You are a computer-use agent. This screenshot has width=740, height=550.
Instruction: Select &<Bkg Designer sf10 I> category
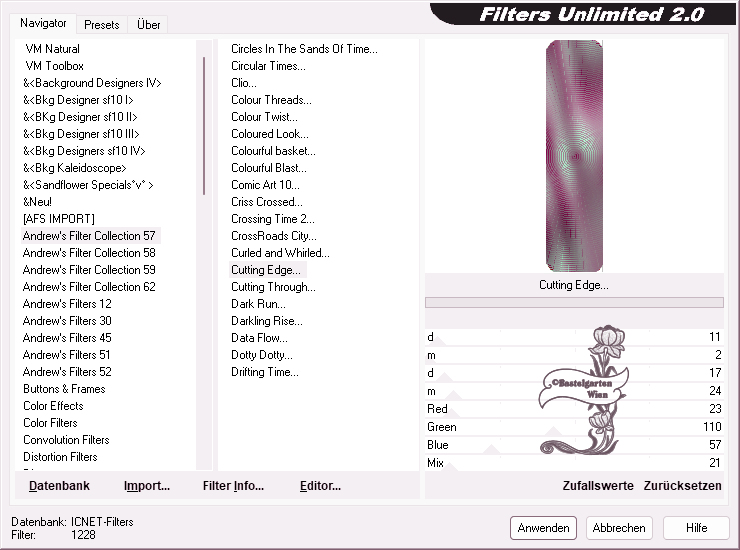tap(78, 100)
